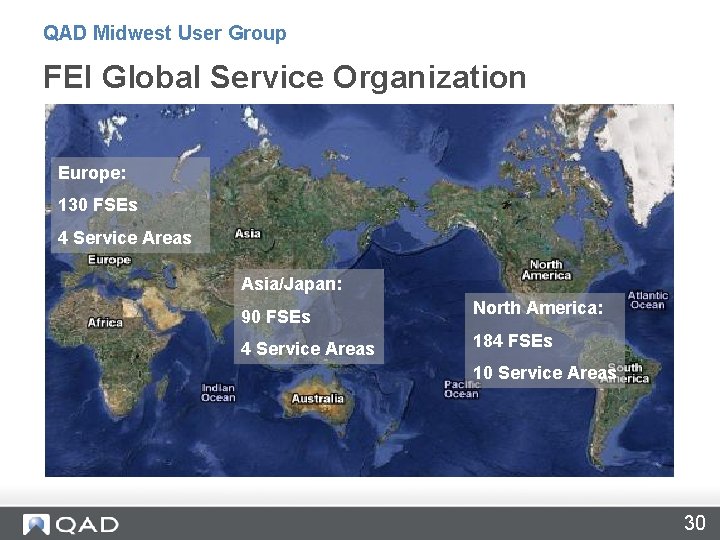Click the 'North America' map label on continent
Viewport: 720px width, 540px height.
[546, 270]
